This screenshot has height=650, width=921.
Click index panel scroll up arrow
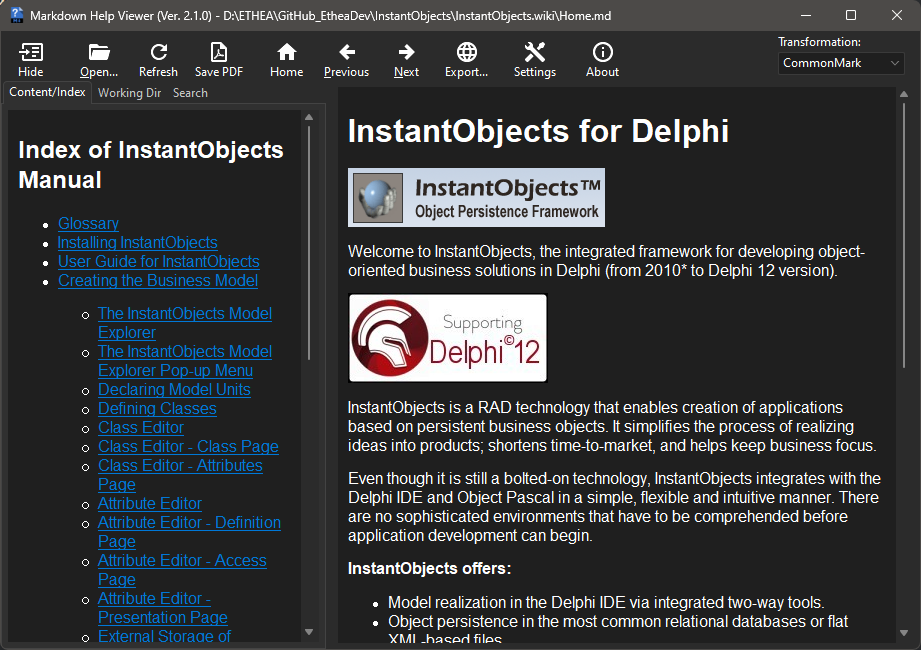(309, 117)
